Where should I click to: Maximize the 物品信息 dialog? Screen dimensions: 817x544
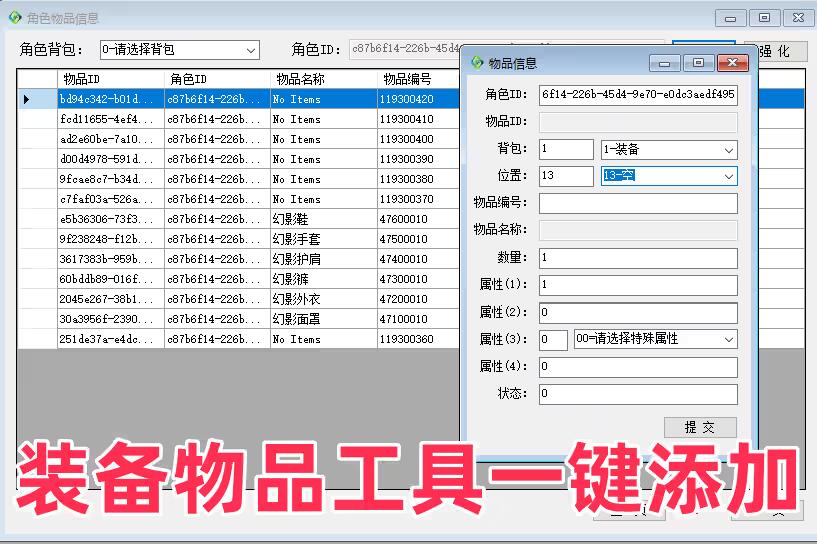pos(699,63)
